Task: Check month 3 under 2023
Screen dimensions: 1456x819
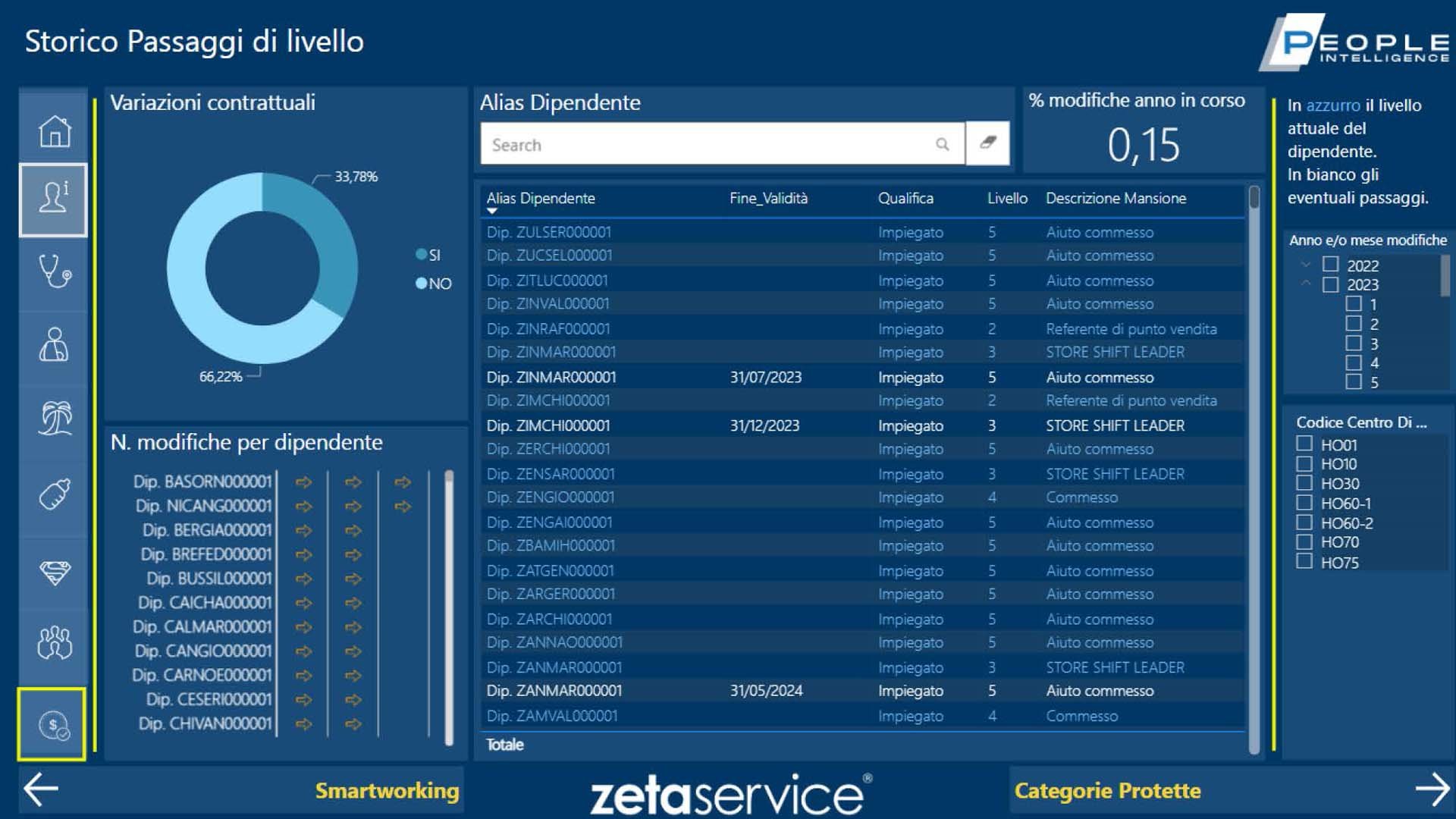Action: click(x=1354, y=343)
